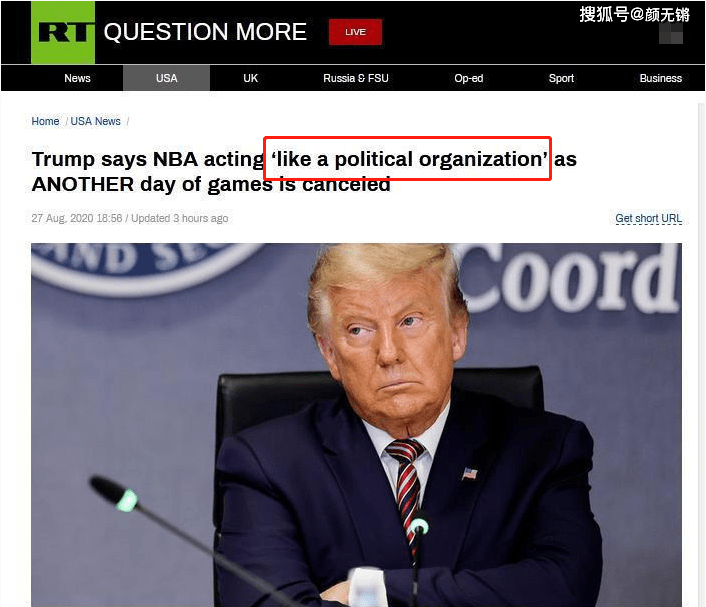Click USA News breadcrumb link
Image resolution: width=706 pixels, height=607 pixels.
click(x=95, y=122)
